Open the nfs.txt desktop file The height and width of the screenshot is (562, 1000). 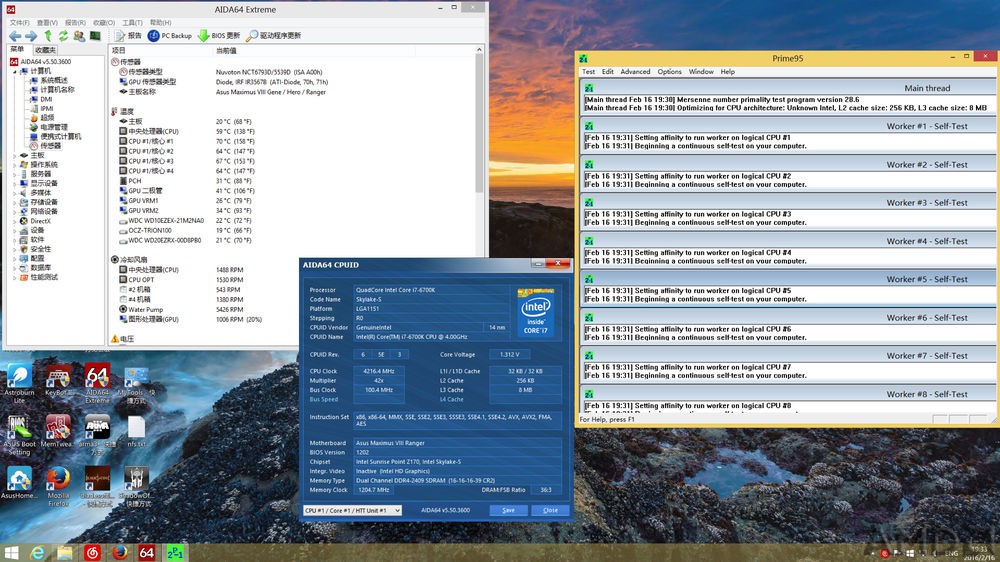136,432
